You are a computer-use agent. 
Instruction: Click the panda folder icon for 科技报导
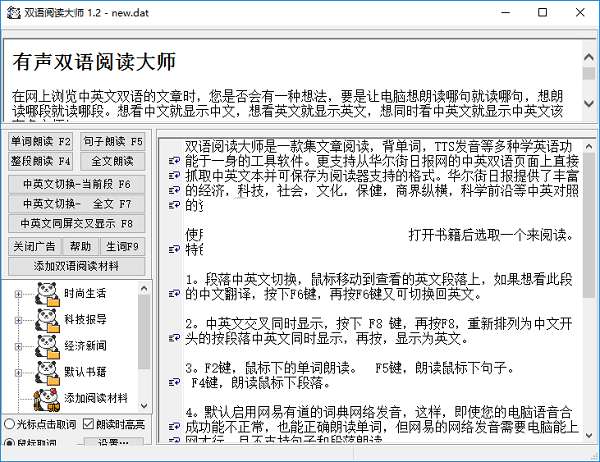[48, 320]
